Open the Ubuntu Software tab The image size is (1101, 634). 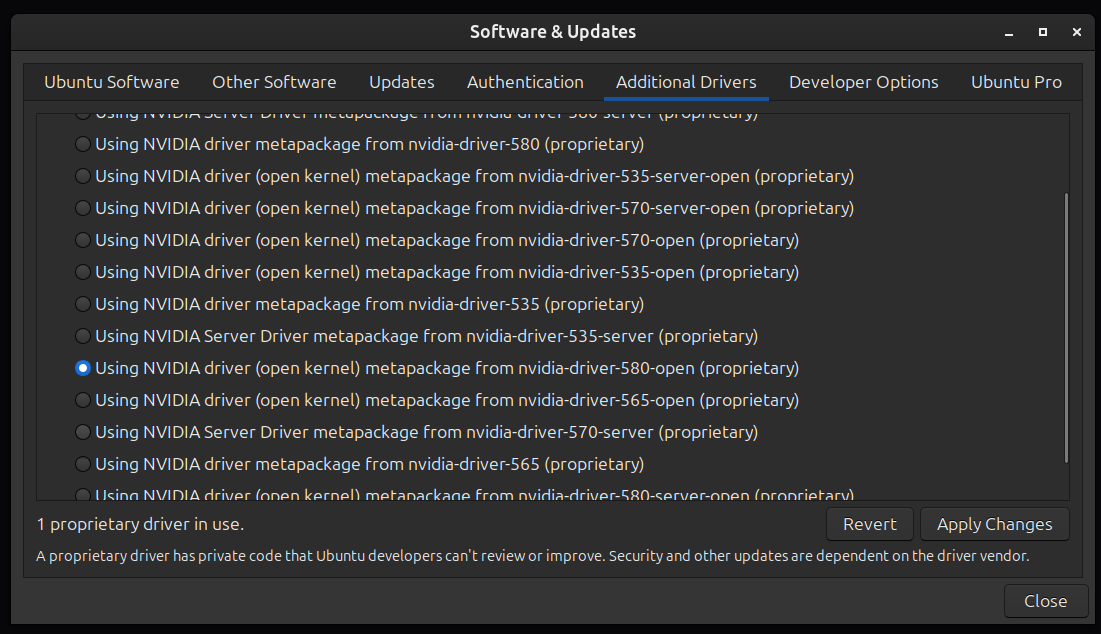[112, 82]
